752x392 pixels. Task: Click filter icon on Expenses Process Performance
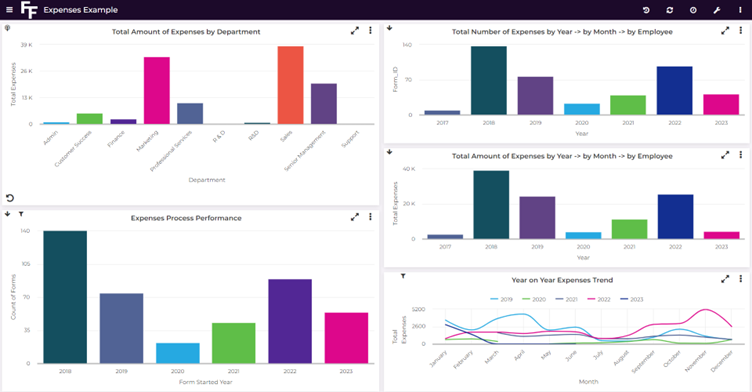click(21, 214)
